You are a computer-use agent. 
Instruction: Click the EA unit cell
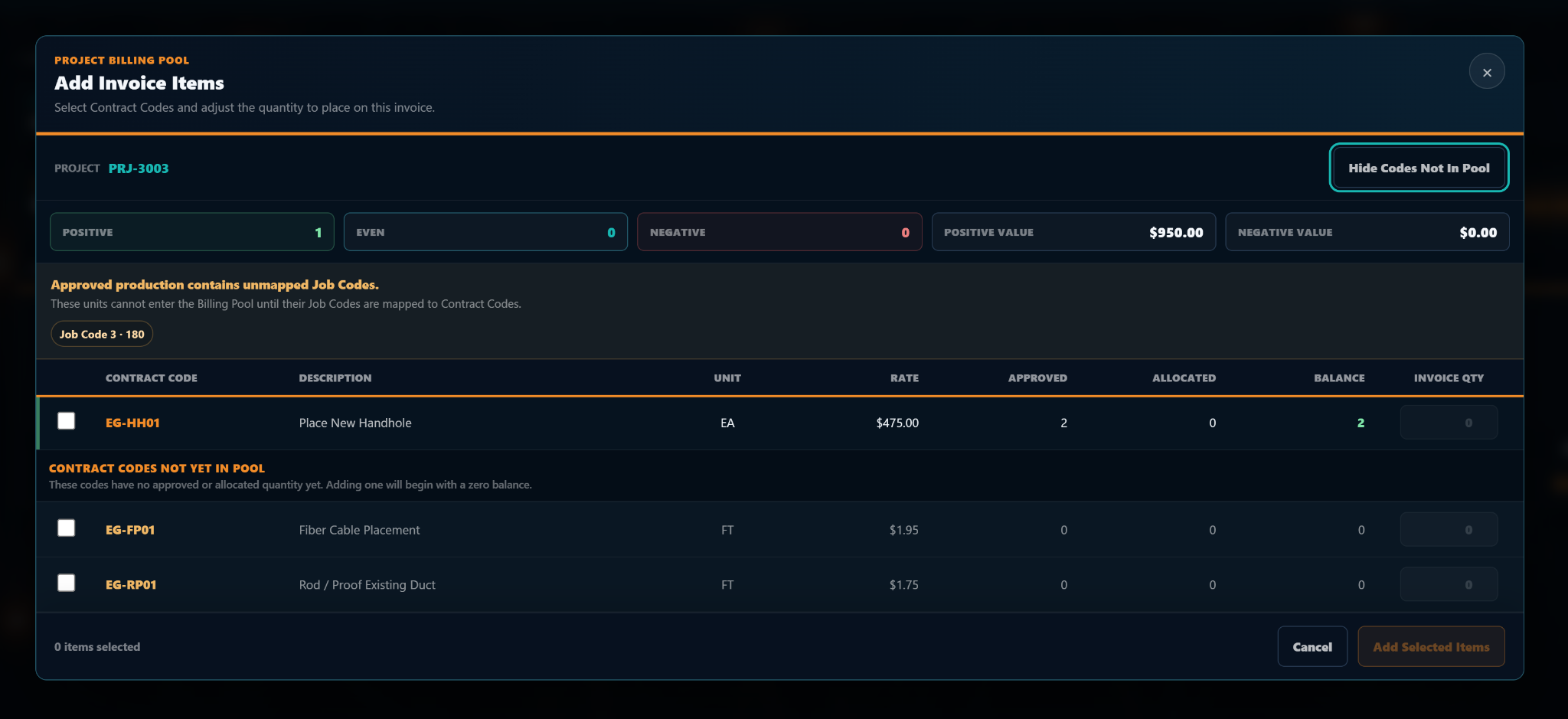click(x=727, y=423)
